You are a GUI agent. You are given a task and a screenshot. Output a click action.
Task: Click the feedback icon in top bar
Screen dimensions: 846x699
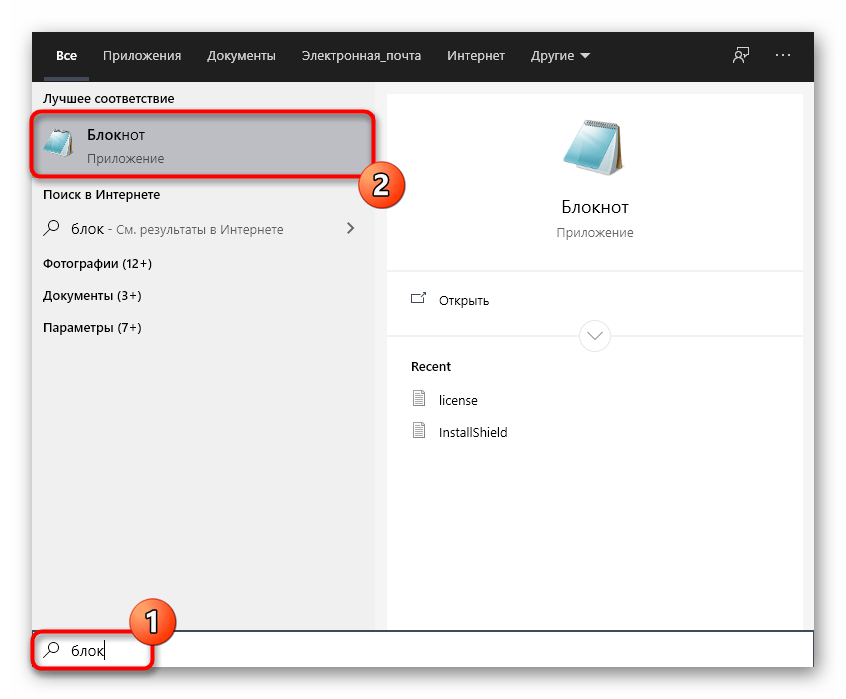[x=741, y=55]
